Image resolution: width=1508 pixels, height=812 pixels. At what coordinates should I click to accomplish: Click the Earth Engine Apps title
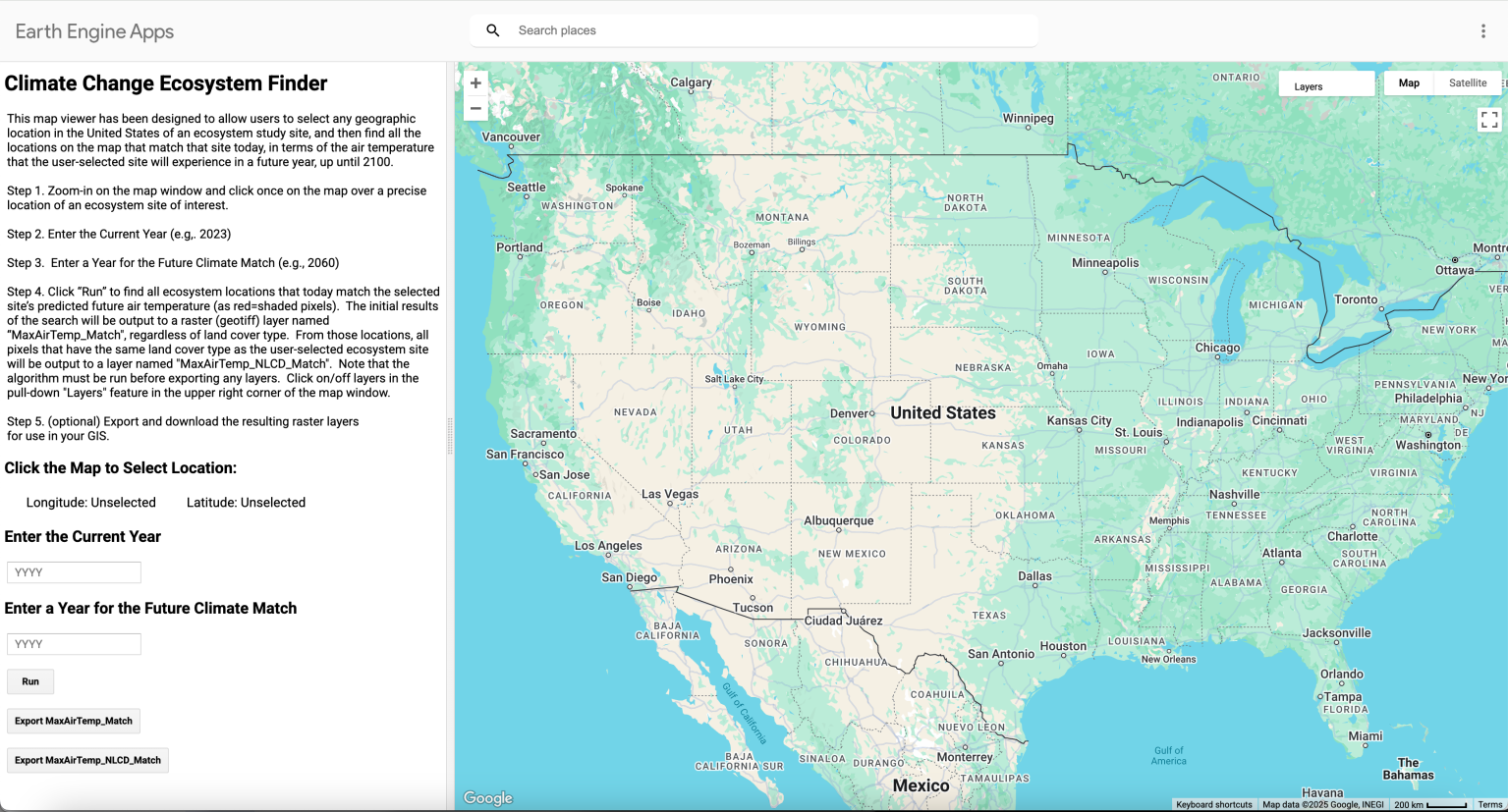(94, 31)
